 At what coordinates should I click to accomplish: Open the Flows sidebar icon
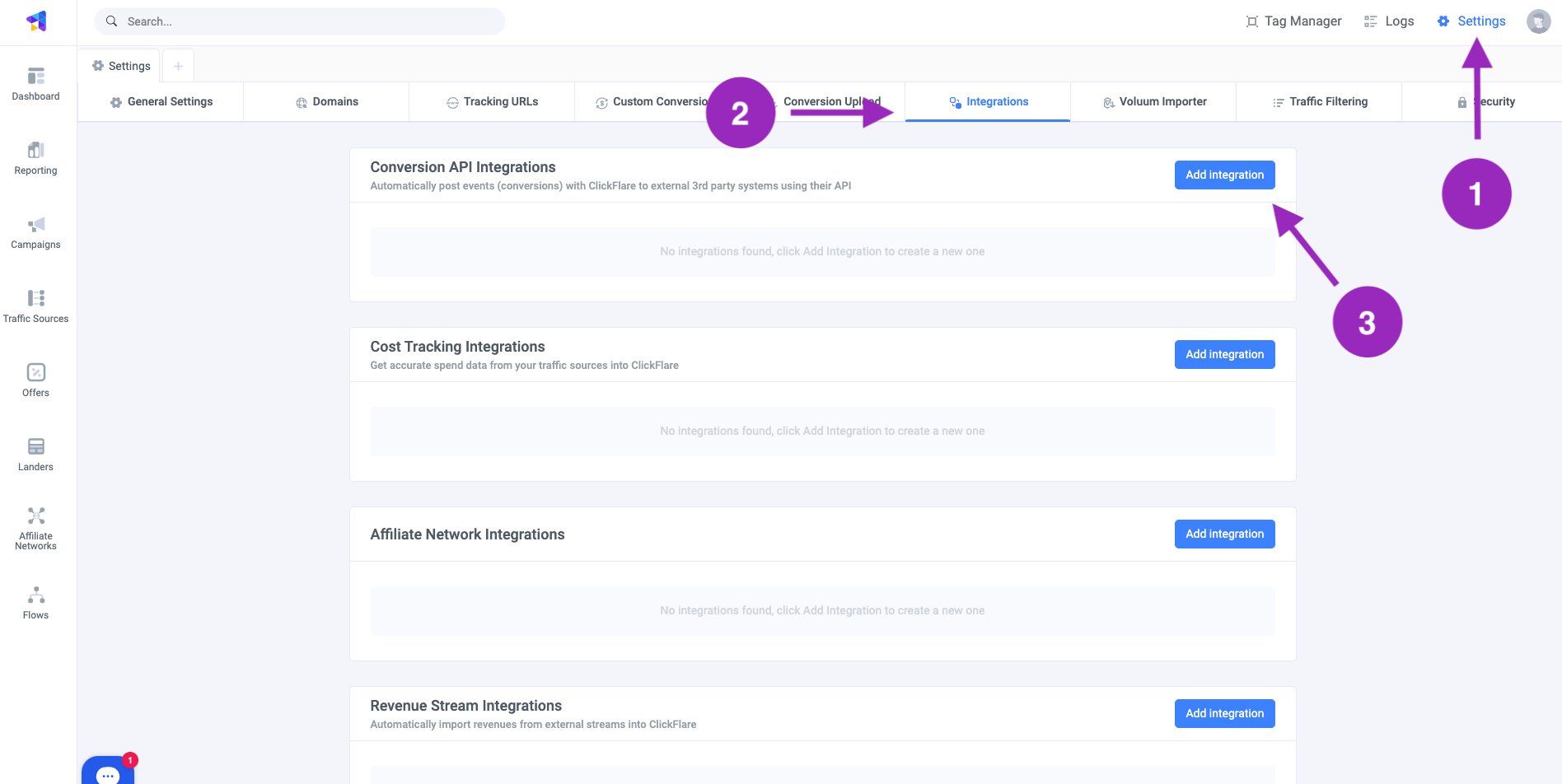(x=36, y=595)
